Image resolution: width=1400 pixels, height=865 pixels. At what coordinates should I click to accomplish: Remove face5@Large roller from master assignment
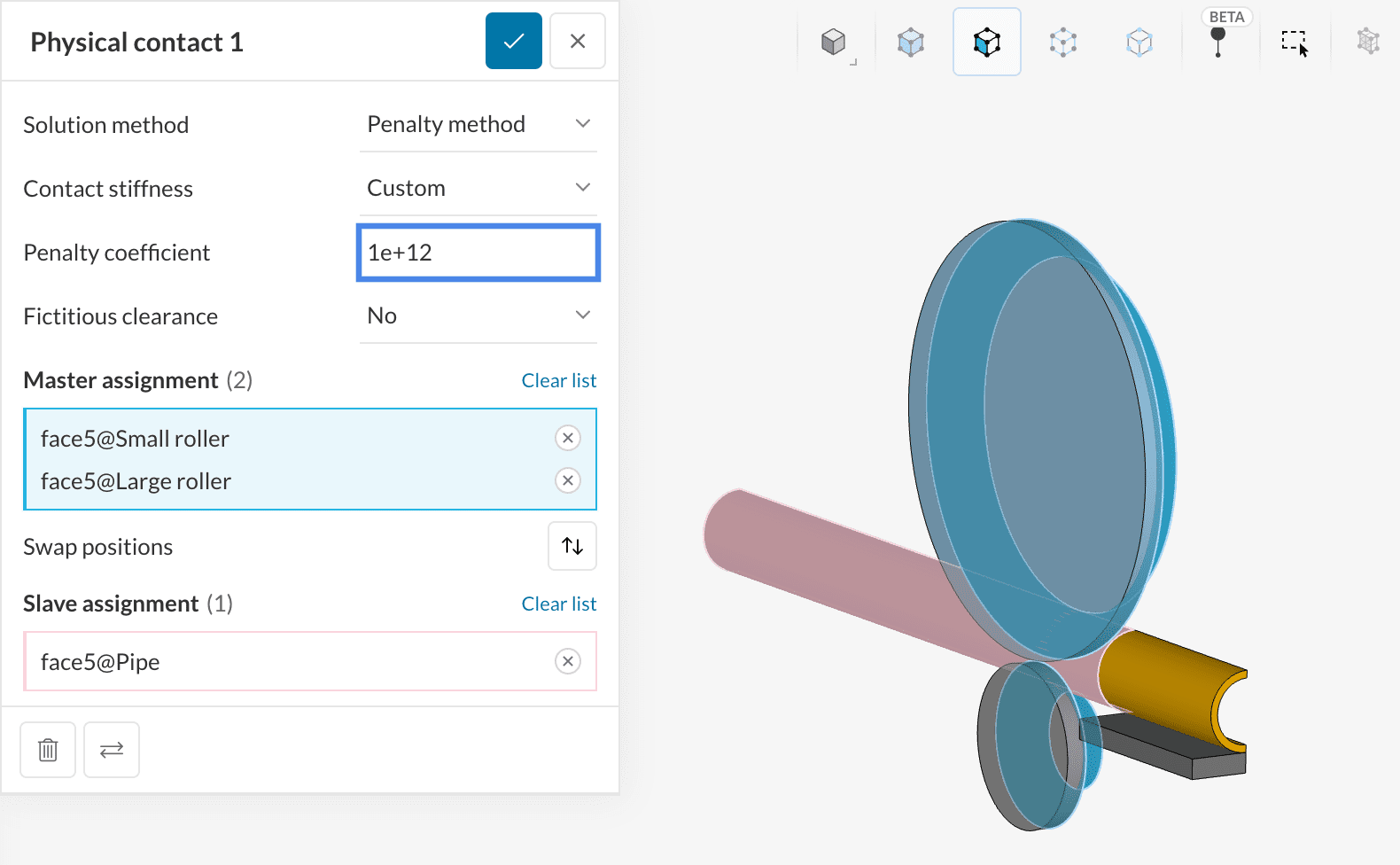[x=568, y=480]
